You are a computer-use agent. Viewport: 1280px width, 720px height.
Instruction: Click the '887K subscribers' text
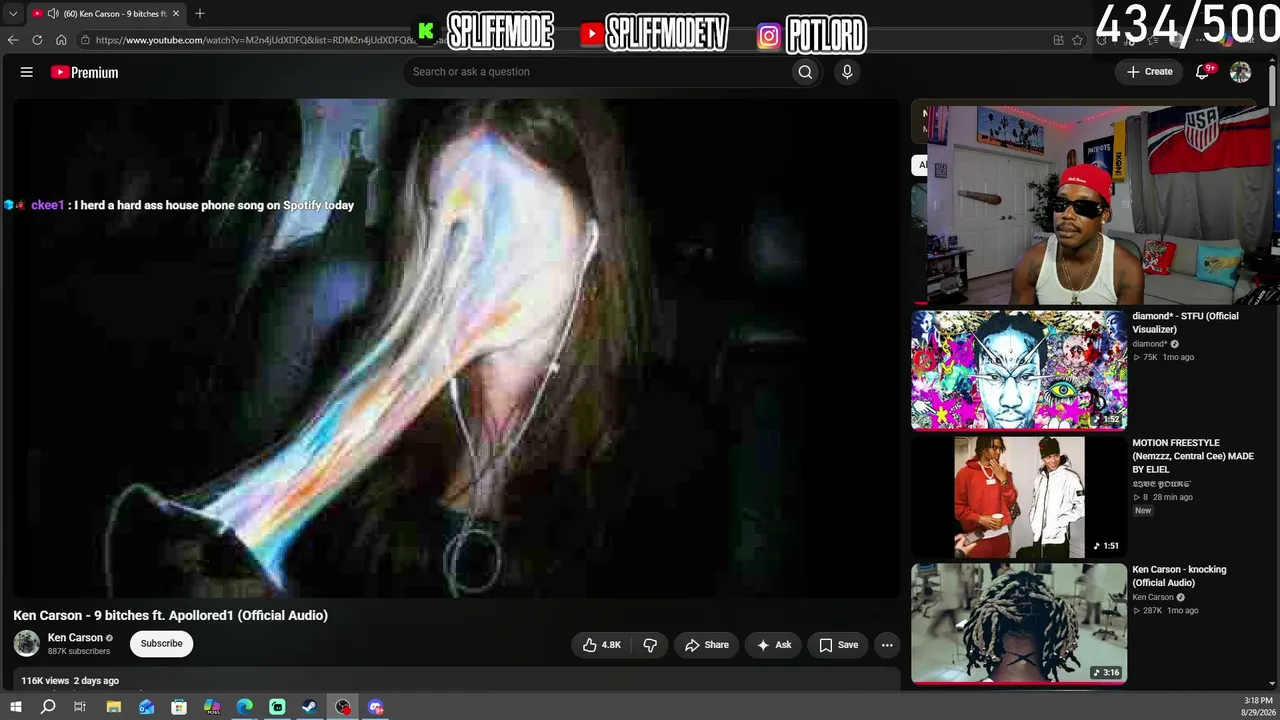79,652
